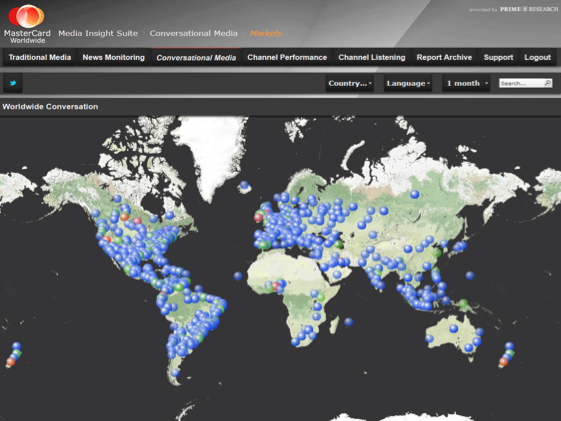Click the Markets breadcrumb

pyautogui.click(x=266, y=33)
